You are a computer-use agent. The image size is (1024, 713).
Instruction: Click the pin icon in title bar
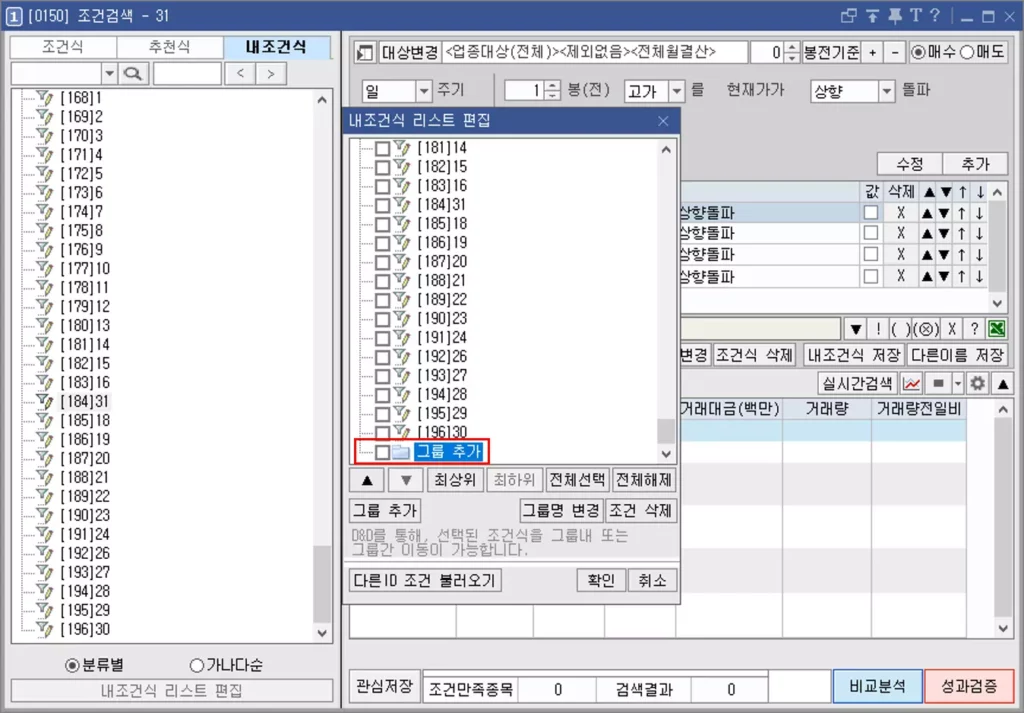pos(894,16)
